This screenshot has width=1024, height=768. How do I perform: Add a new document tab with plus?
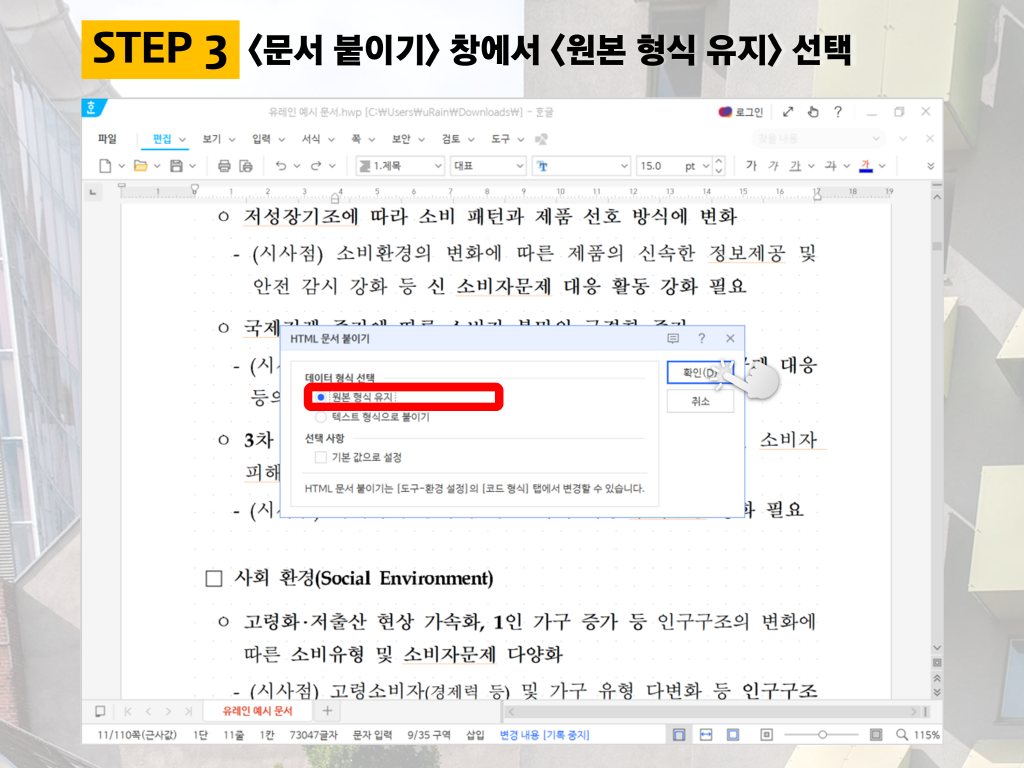click(327, 711)
